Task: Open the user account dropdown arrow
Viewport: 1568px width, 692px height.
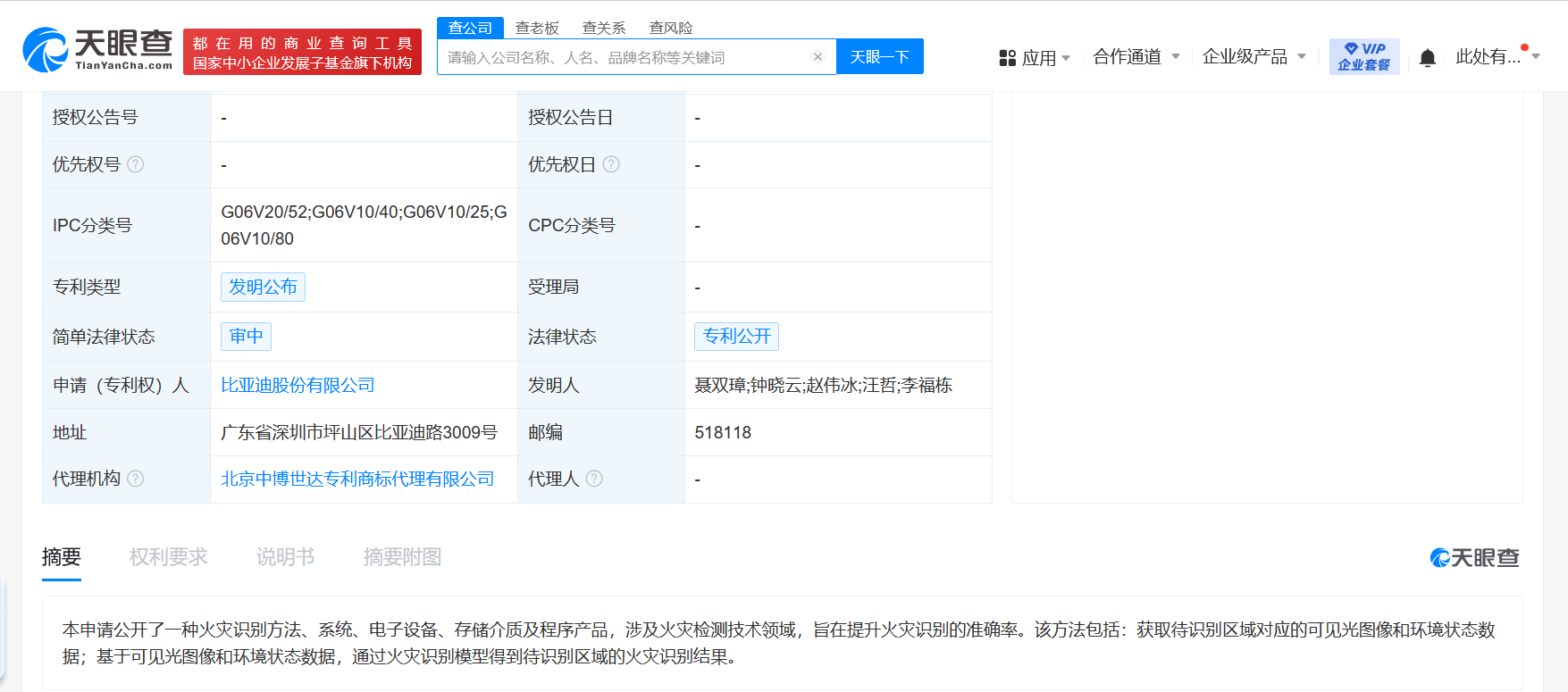Action: click(1536, 56)
